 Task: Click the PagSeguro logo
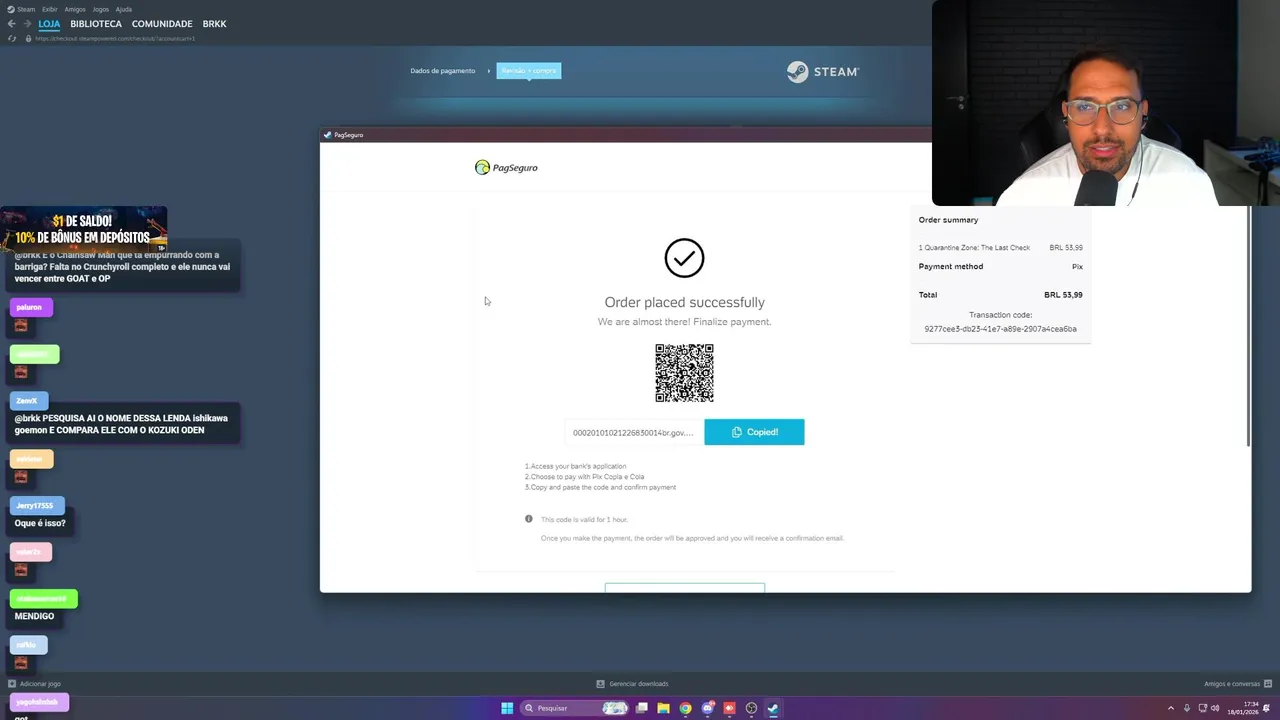point(506,167)
